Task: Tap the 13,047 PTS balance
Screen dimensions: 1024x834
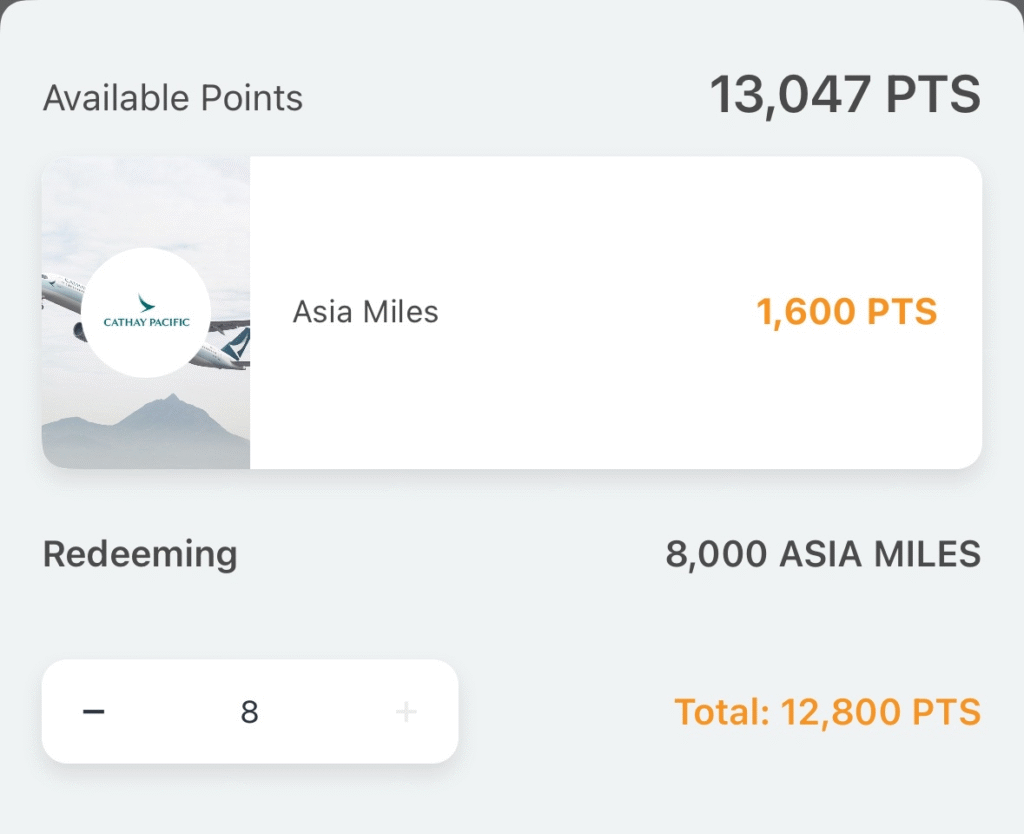Action: click(x=845, y=96)
